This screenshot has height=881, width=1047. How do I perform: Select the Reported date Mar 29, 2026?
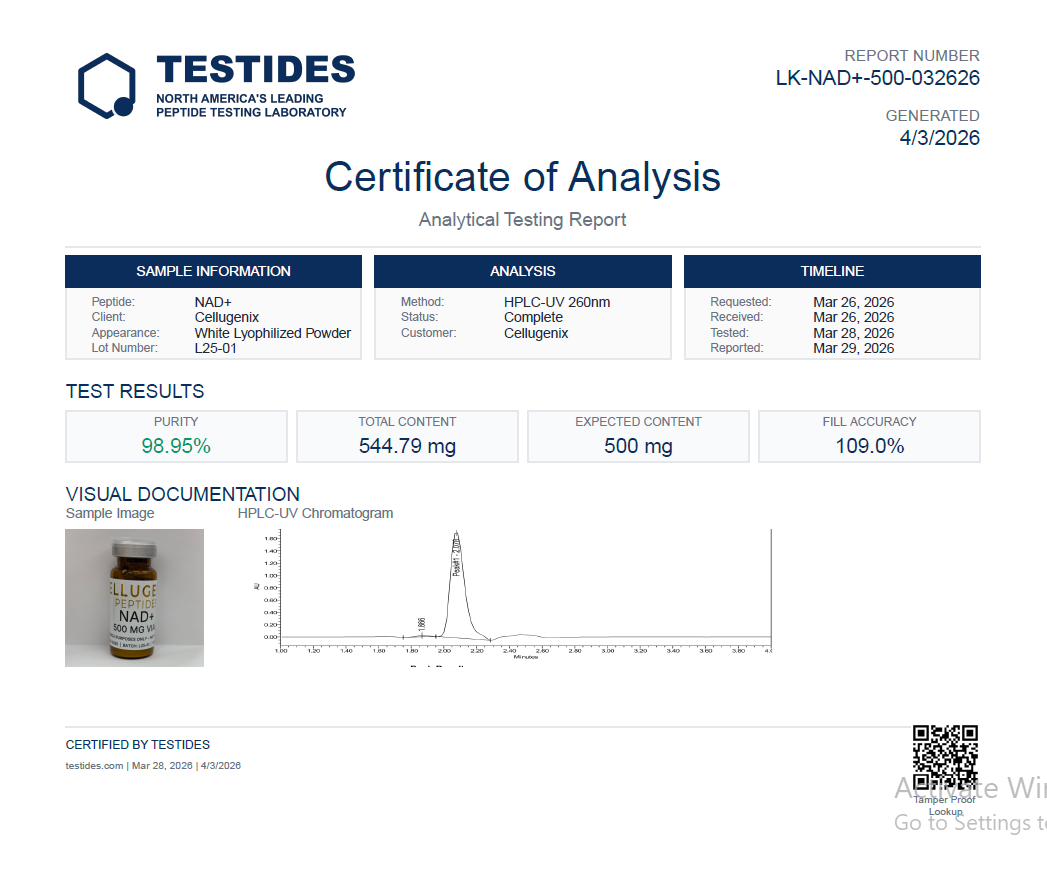coord(853,348)
